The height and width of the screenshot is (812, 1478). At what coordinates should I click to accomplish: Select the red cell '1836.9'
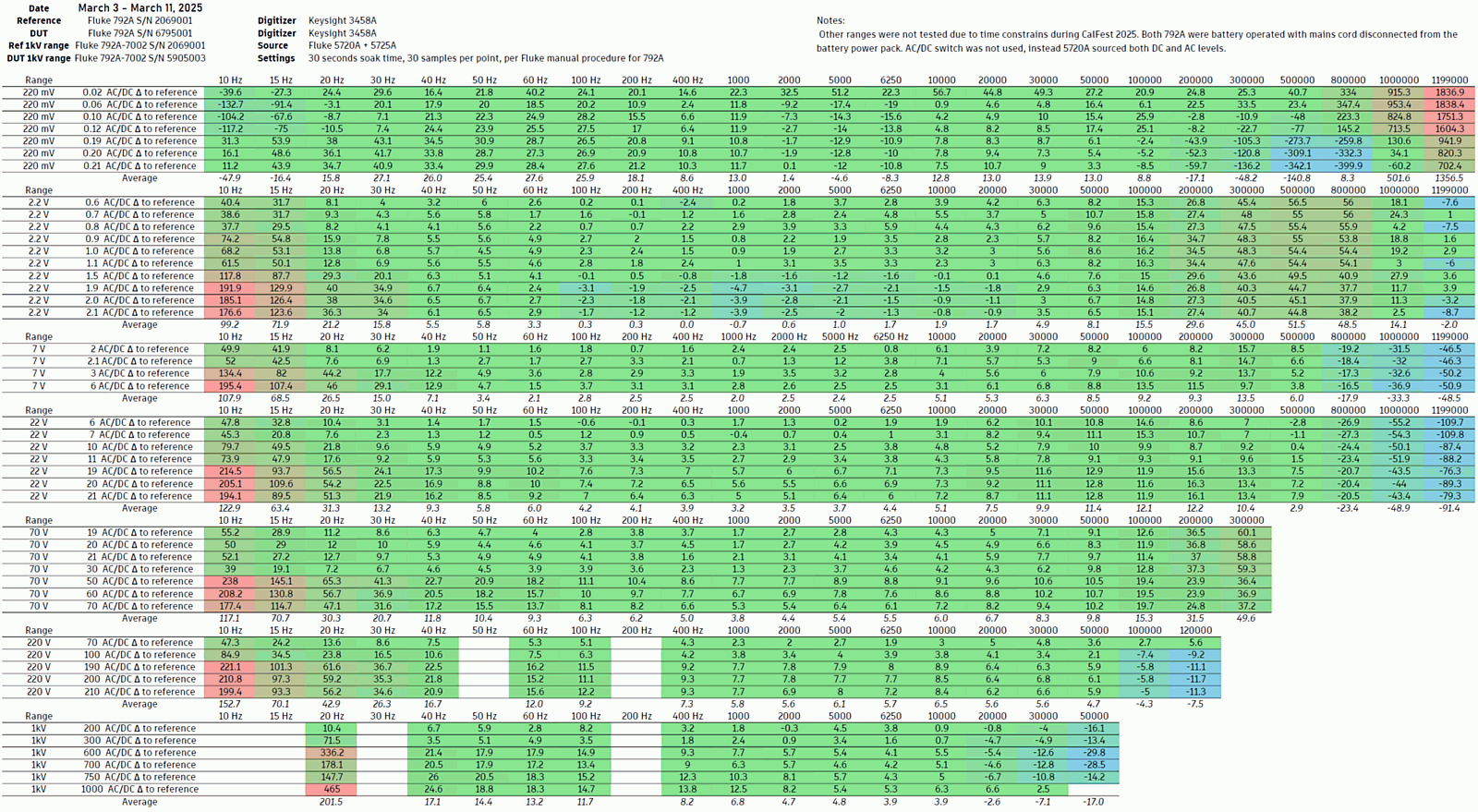click(1449, 92)
